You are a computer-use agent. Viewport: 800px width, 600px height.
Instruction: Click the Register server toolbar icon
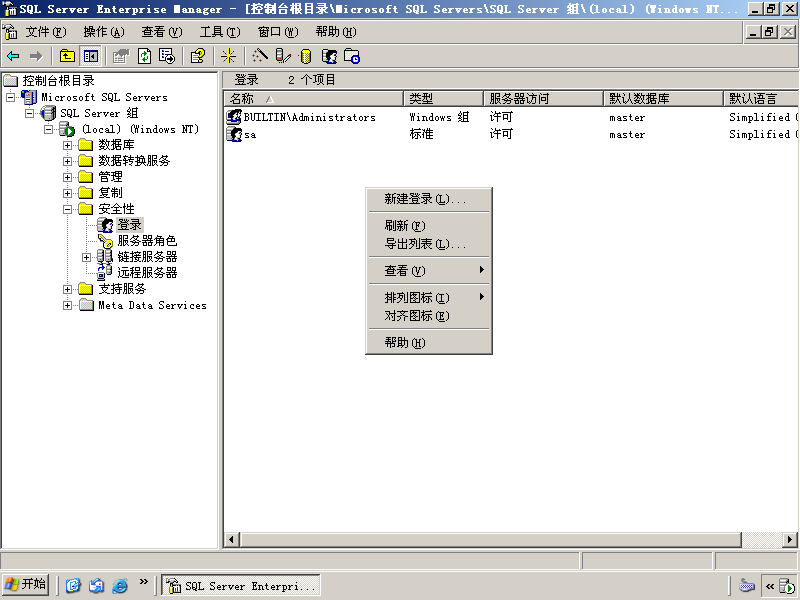coord(283,56)
